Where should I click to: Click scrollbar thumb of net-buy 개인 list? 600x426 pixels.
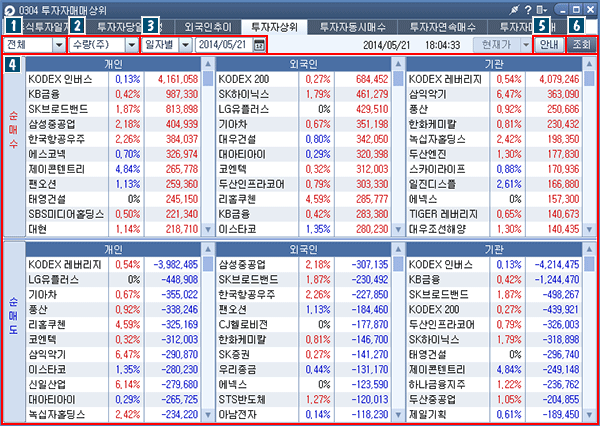208,78
